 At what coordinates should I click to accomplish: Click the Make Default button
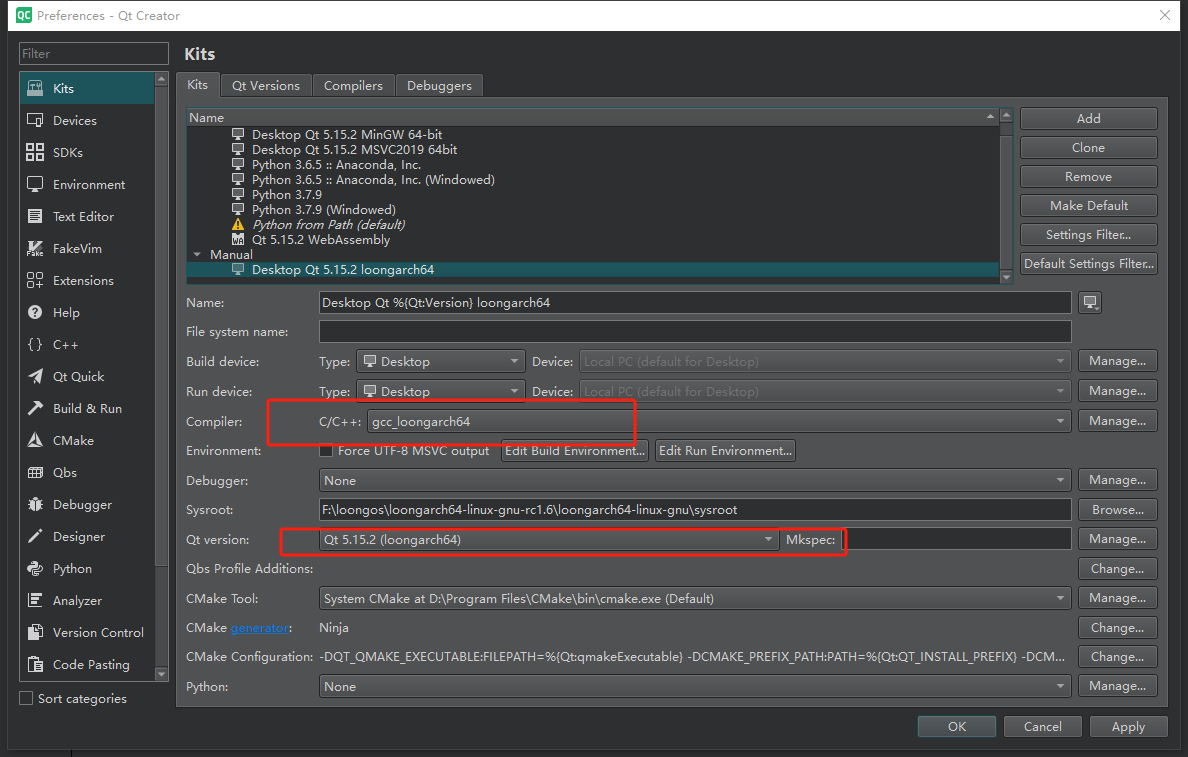click(1089, 205)
